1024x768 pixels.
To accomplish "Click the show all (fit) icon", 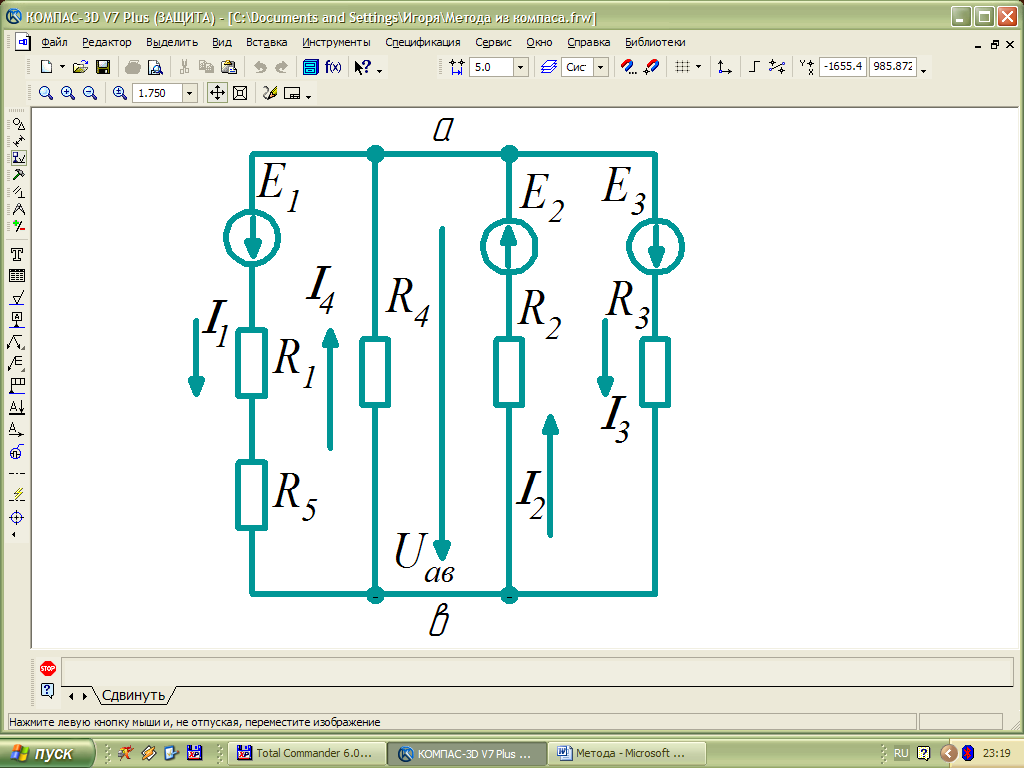I will click(x=240, y=93).
